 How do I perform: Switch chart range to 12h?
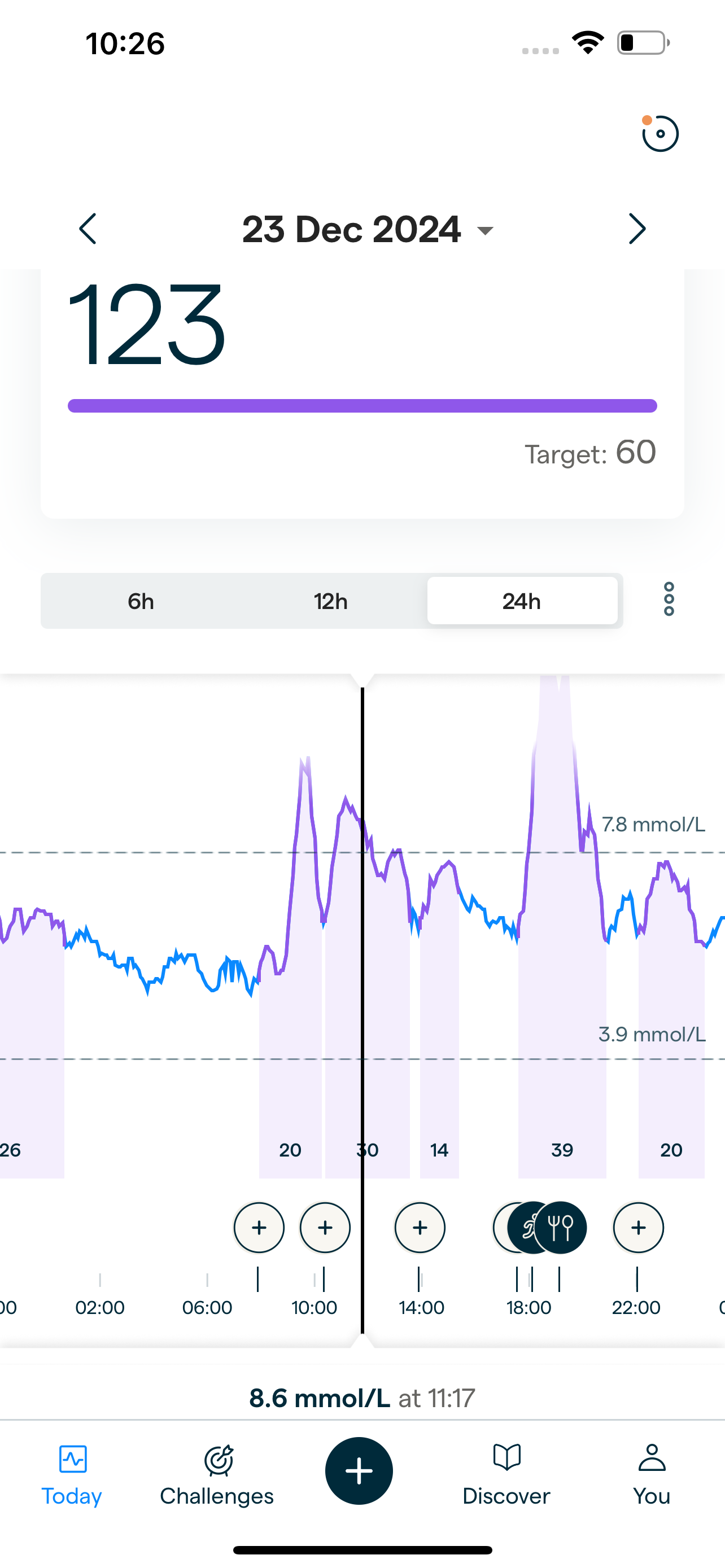coord(330,601)
